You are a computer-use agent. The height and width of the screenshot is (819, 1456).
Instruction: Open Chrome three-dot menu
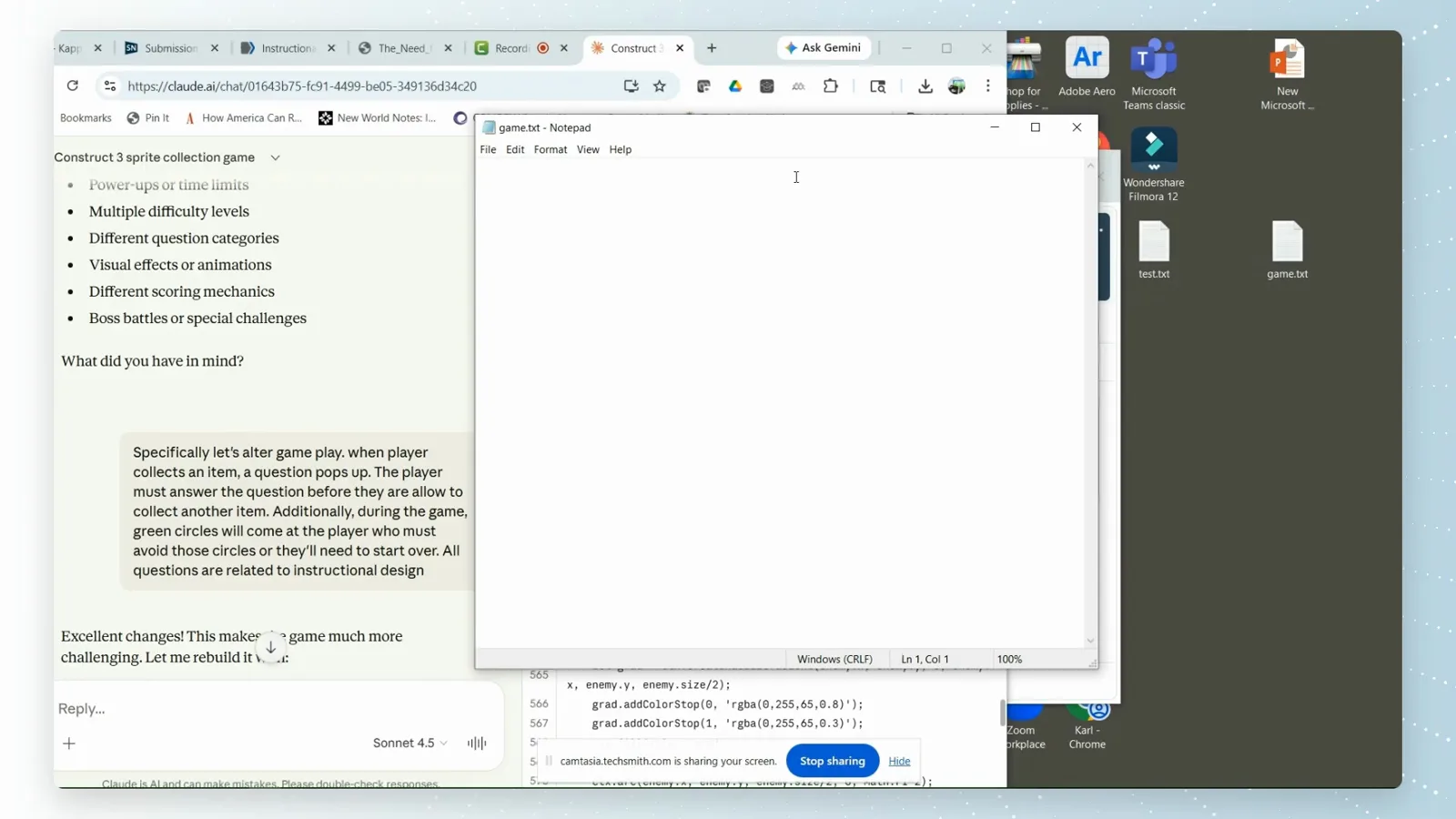pos(988,86)
